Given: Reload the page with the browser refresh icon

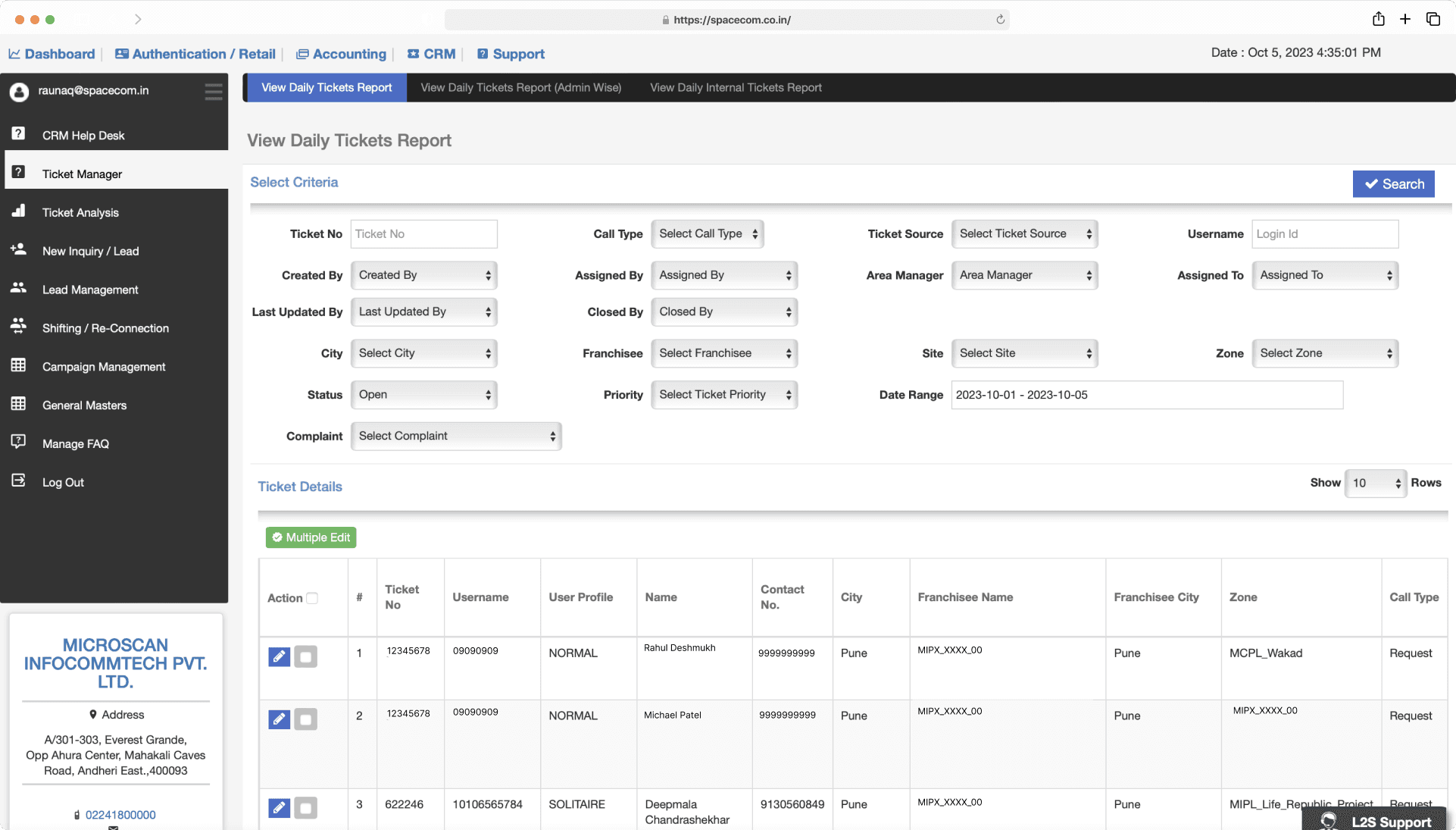Looking at the screenshot, I should point(1000,20).
